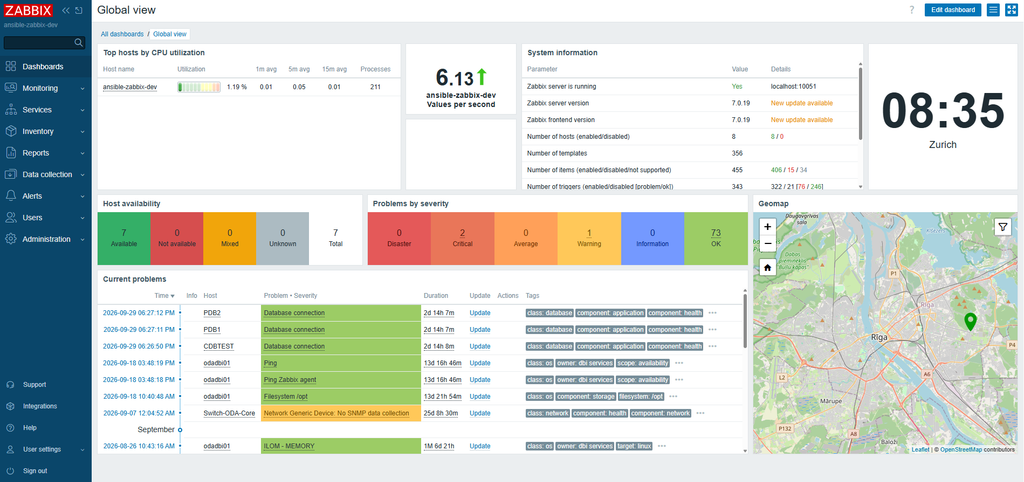1024x482 pixels.
Task: Show more tags for Switch-ODA-Core row
Action: pyautogui.click(x=700, y=413)
